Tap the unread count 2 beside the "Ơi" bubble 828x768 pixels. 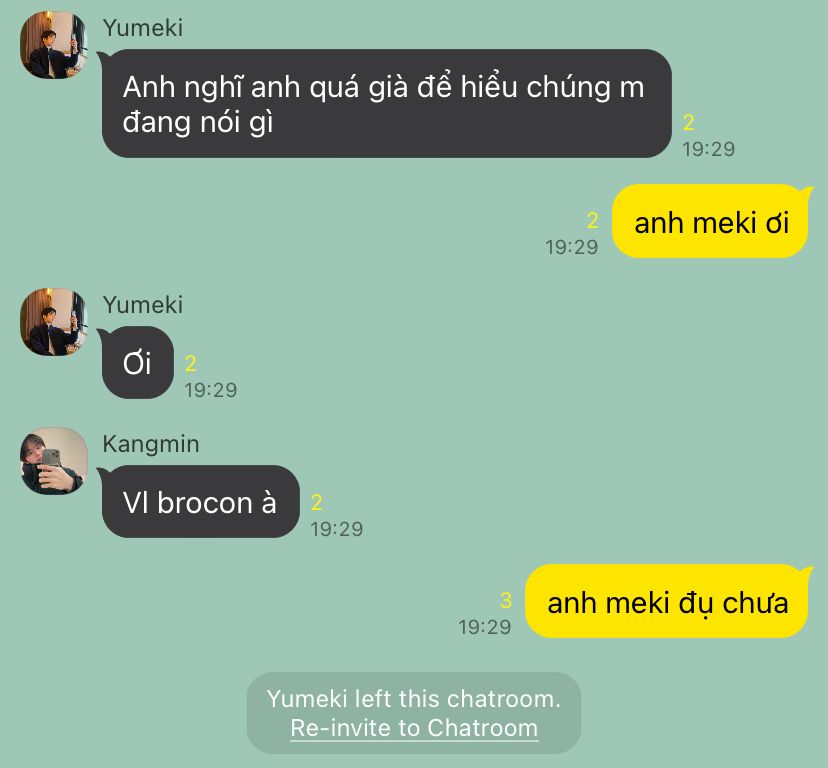(191, 363)
